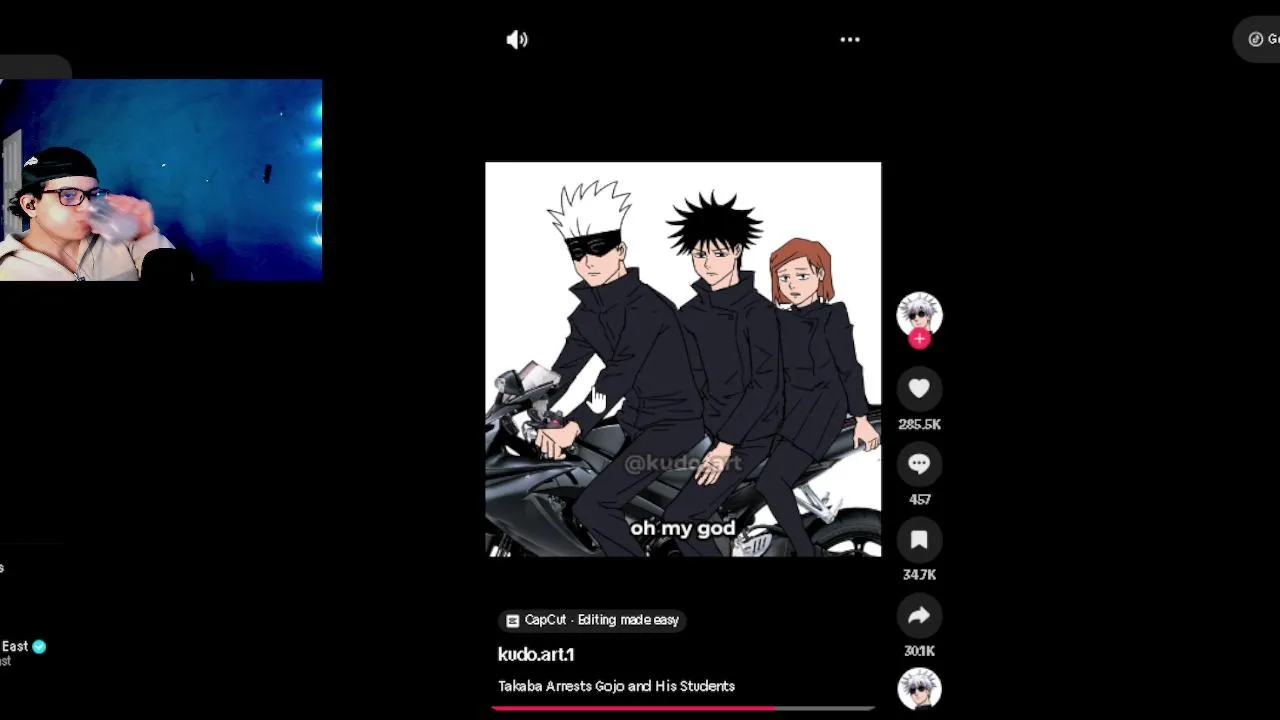Share the video with the arrow icon
Screen dimensions: 1280x720
tap(919, 616)
